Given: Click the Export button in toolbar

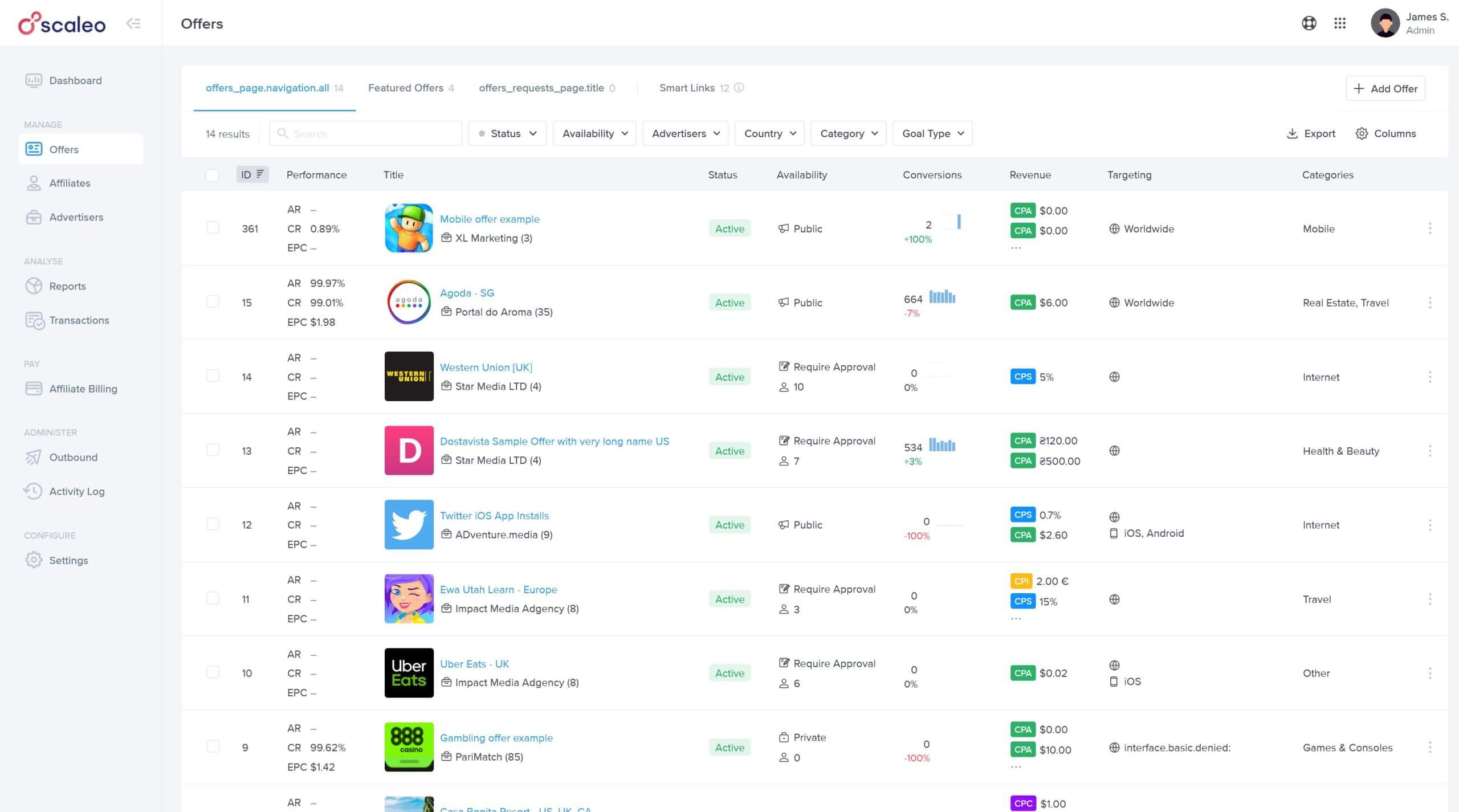Looking at the screenshot, I should tap(1310, 133).
